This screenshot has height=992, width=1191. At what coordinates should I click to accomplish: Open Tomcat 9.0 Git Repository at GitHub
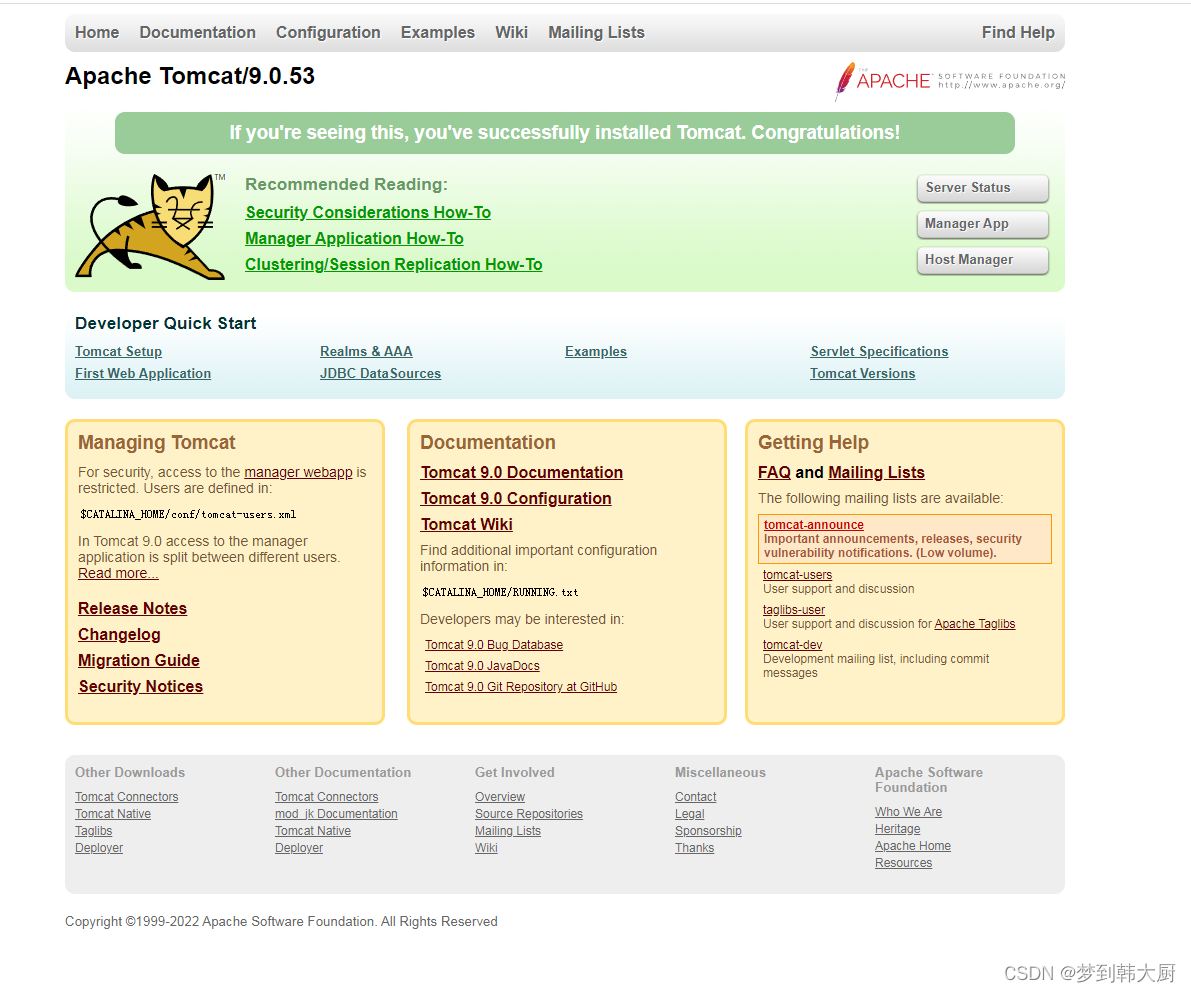521,687
